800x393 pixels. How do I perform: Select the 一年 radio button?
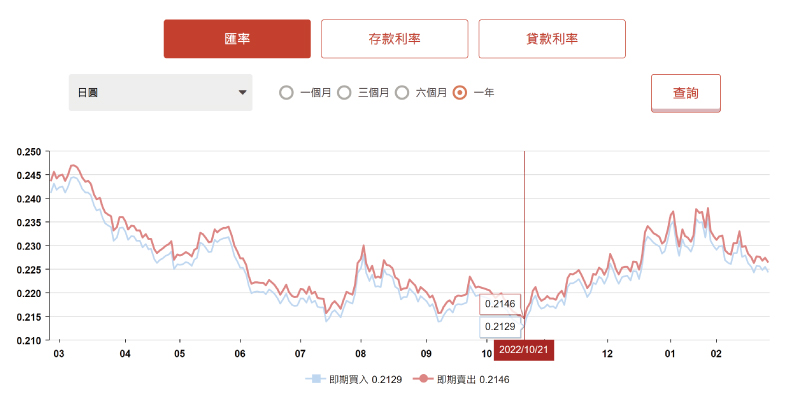(x=460, y=93)
